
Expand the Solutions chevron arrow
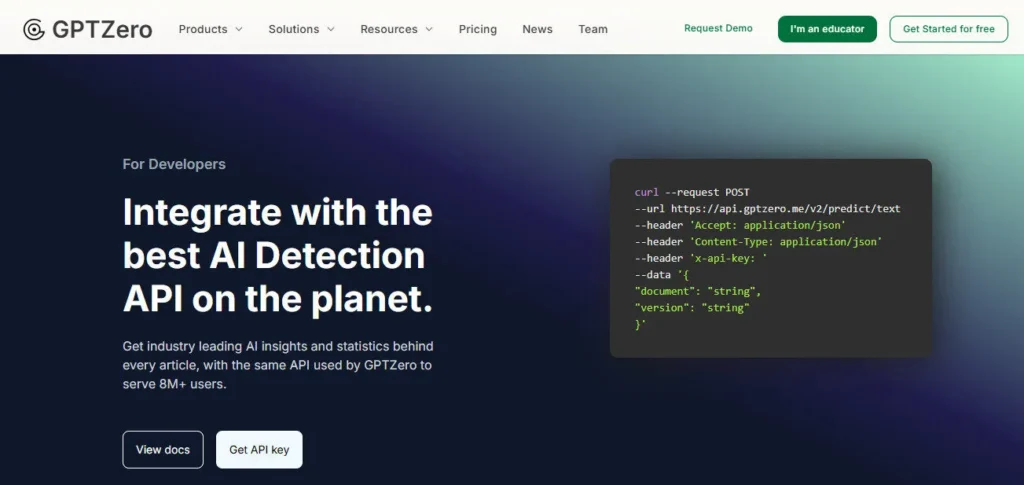point(330,29)
